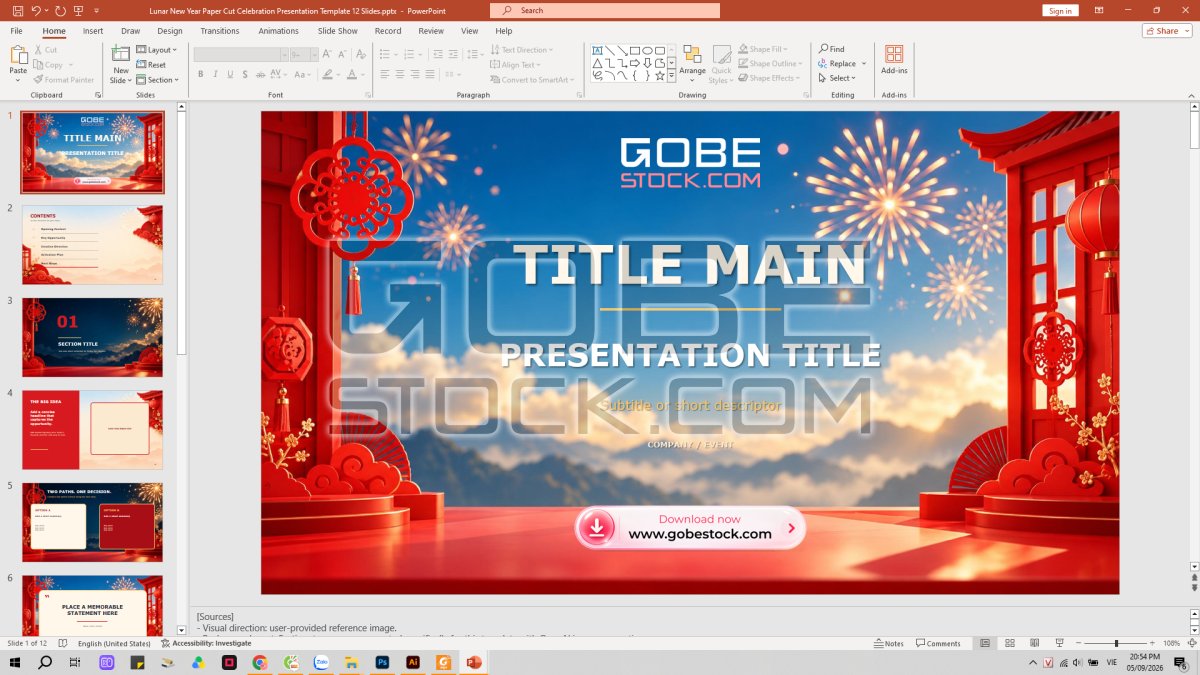This screenshot has width=1200, height=675.
Task: Toggle the Comments pane button
Action: [x=938, y=643]
